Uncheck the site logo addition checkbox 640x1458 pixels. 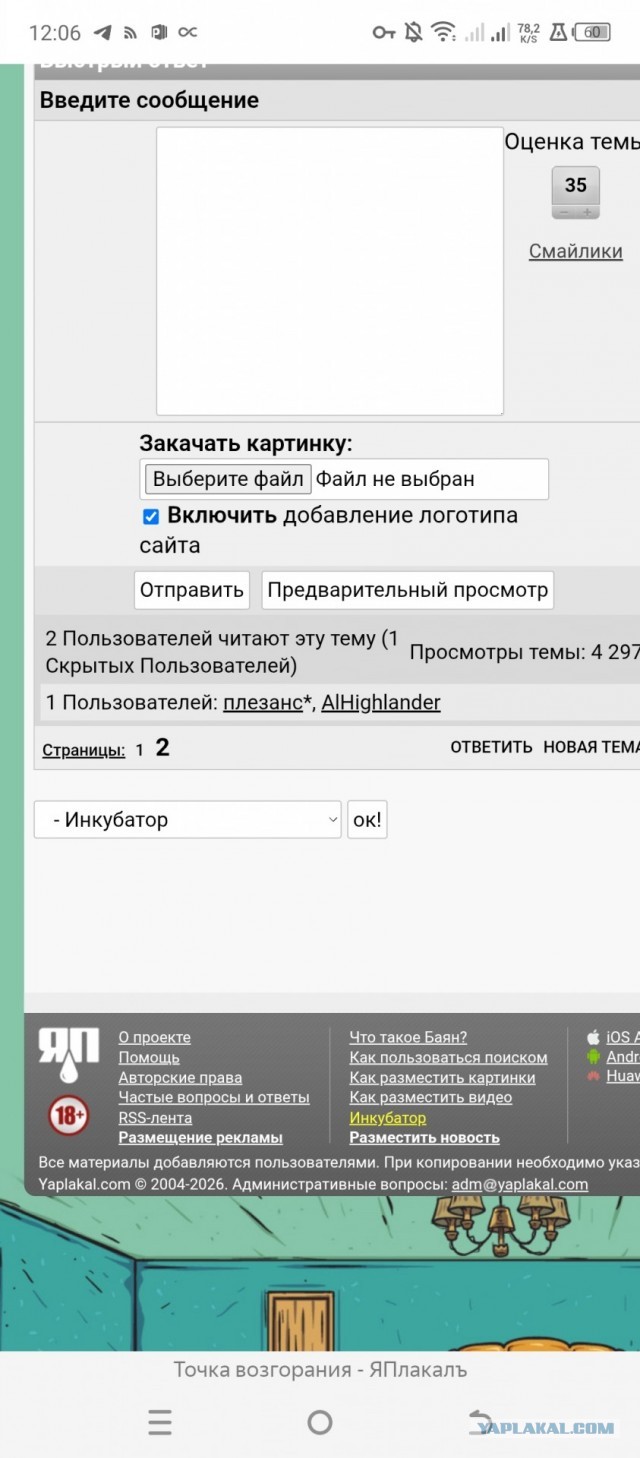(151, 516)
